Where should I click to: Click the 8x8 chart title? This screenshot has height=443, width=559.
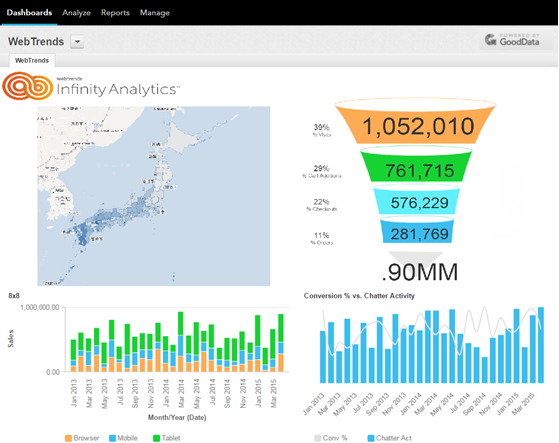point(14,296)
